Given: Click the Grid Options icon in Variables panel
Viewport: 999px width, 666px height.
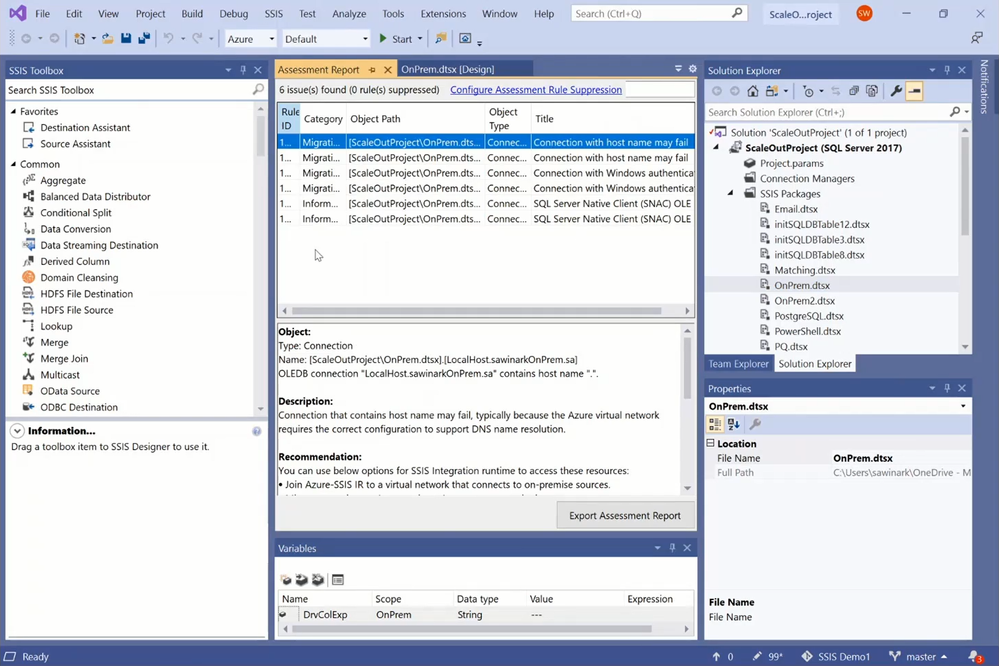Looking at the screenshot, I should [338, 579].
